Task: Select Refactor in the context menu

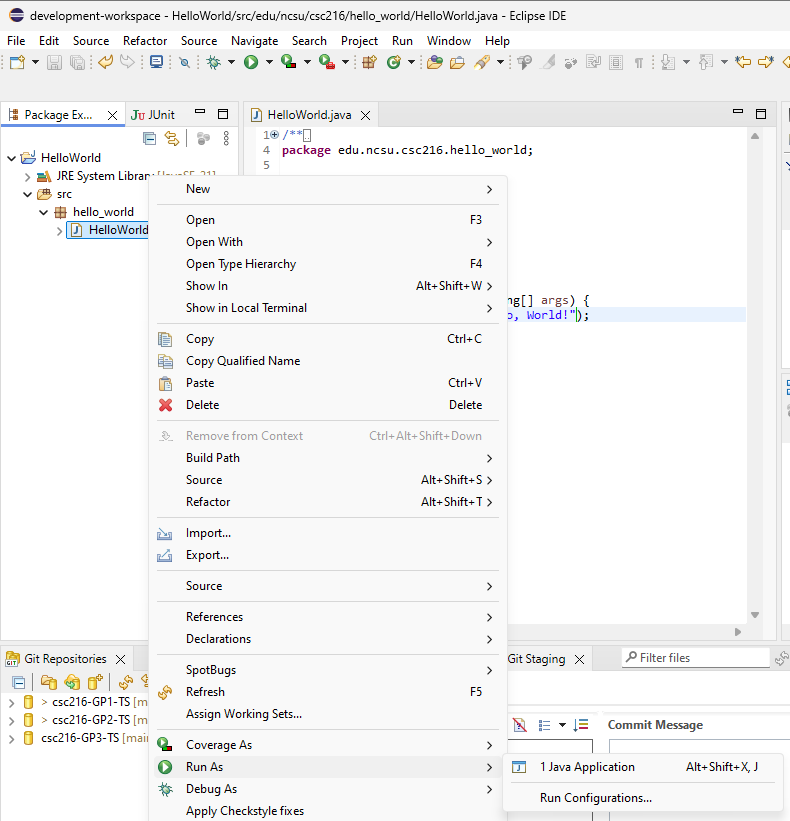Action: tap(328, 502)
